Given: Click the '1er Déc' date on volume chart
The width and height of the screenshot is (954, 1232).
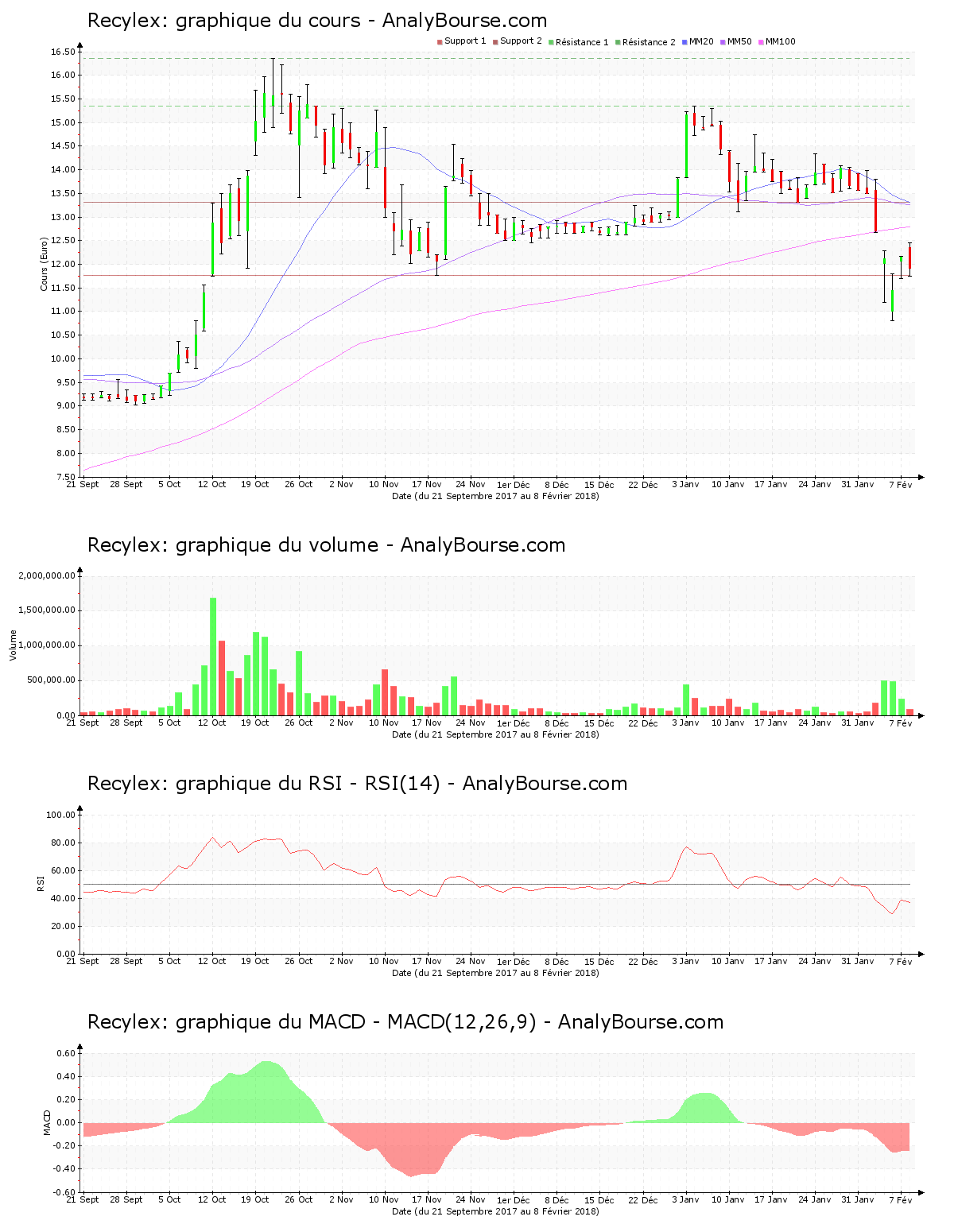Looking at the screenshot, I should (x=514, y=723).
